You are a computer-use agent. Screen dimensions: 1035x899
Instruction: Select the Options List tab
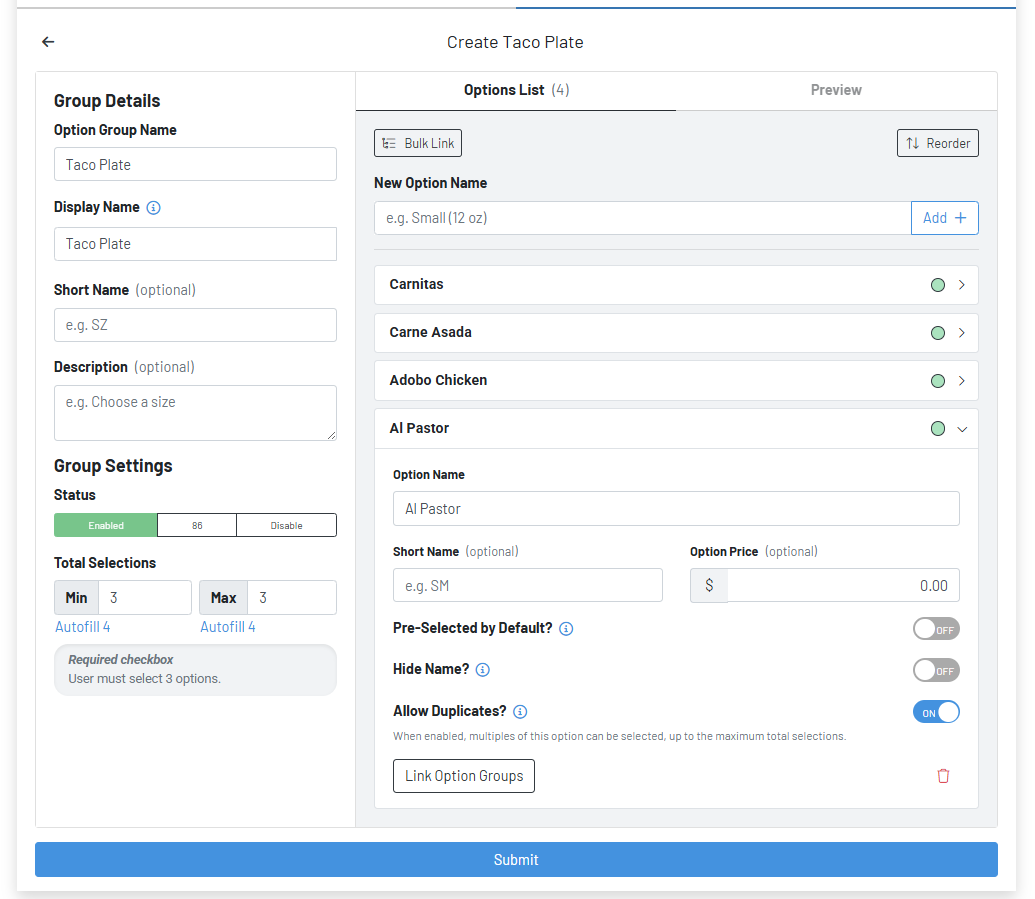click(x=516, y=90)
